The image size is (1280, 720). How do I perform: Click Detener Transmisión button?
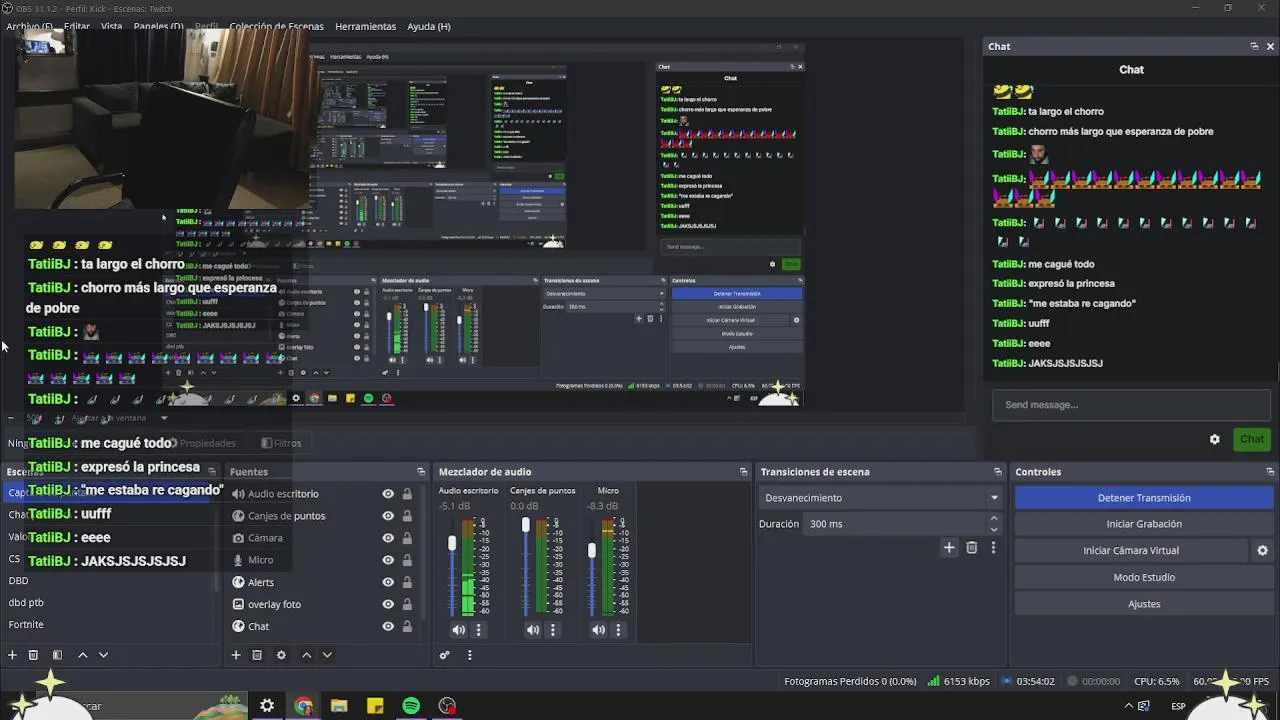tap(1144, 498)
